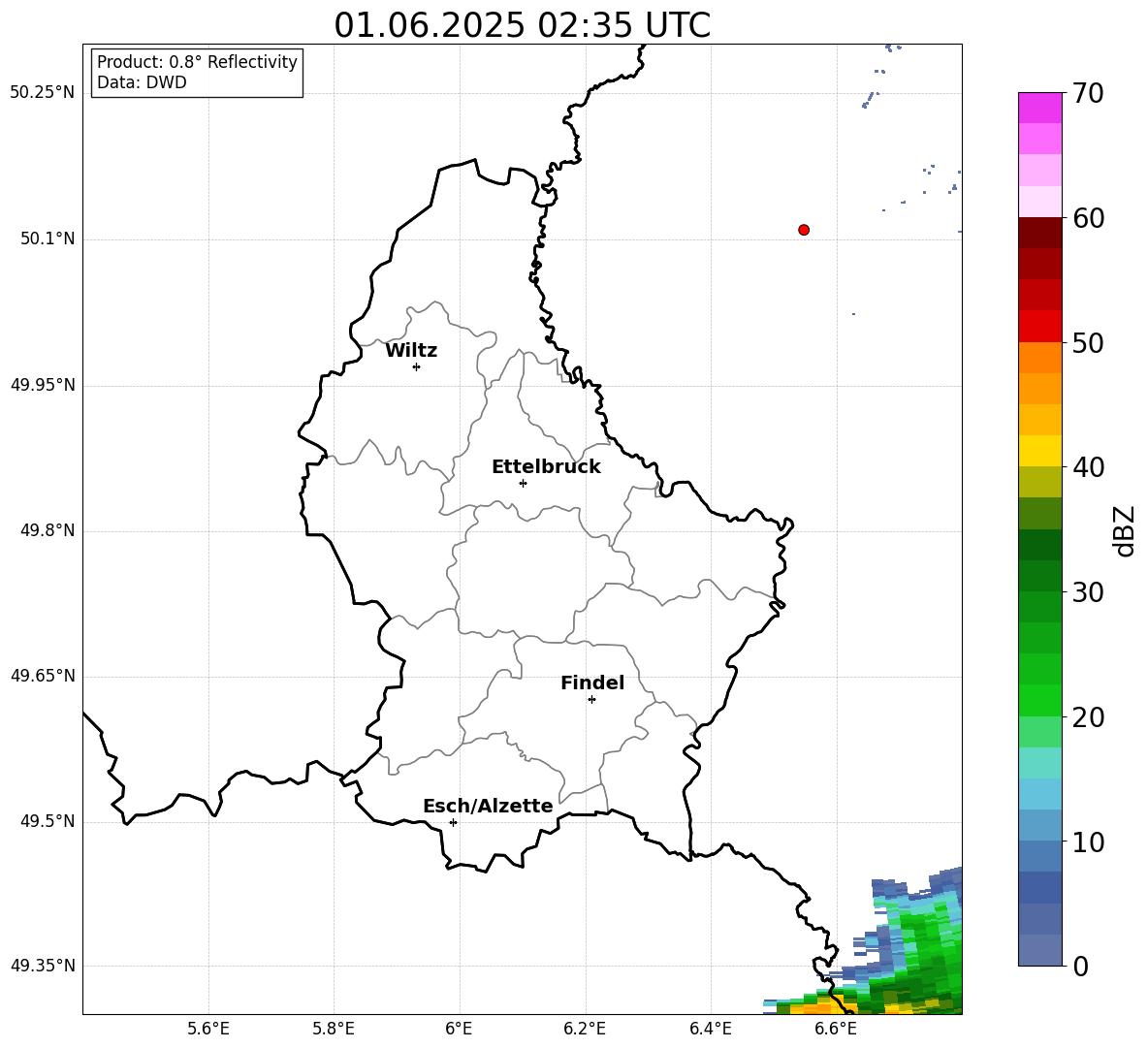Click the 49.65°N latitude label
The image size is (1148, 1048).
click(x=43, y=676)
